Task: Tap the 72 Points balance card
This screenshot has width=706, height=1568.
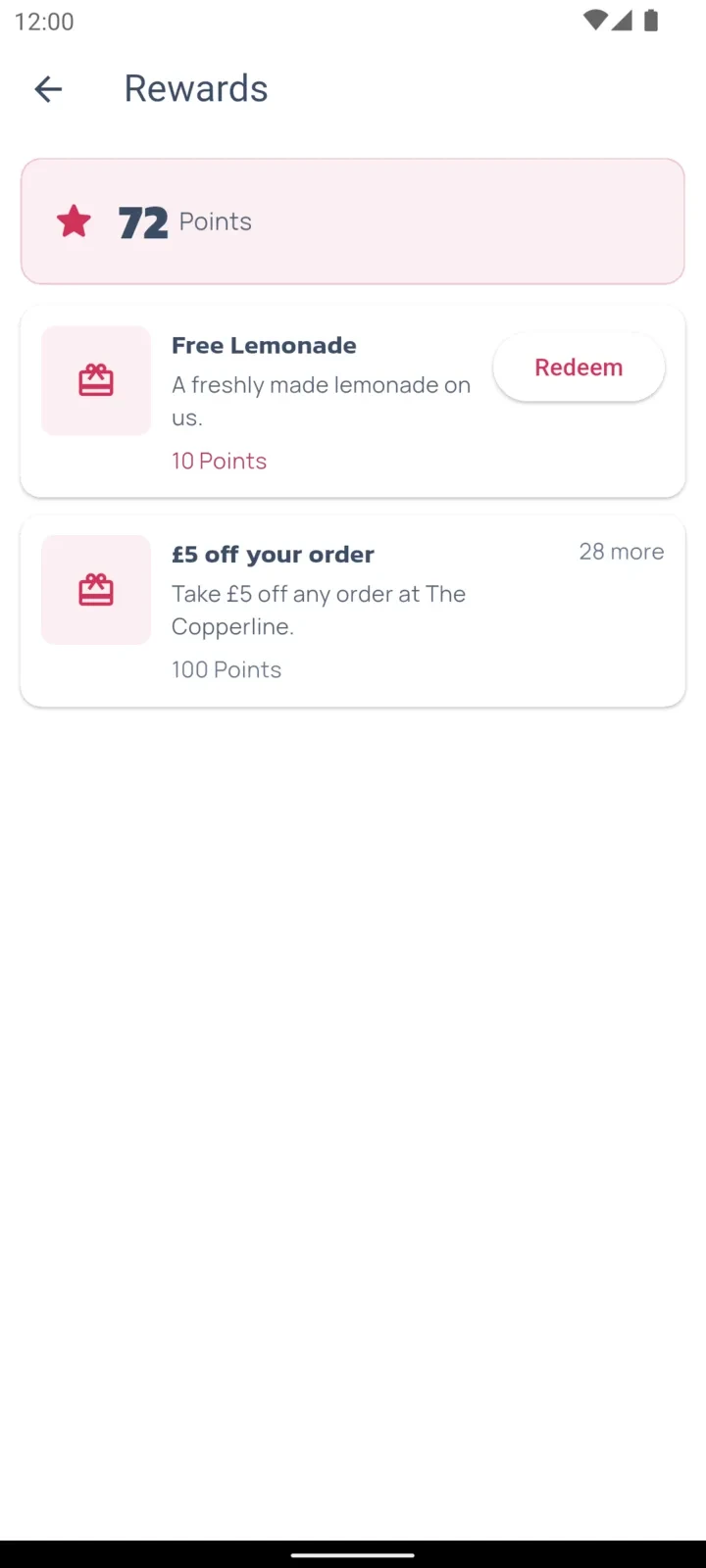Action: (x=353, y=221)
